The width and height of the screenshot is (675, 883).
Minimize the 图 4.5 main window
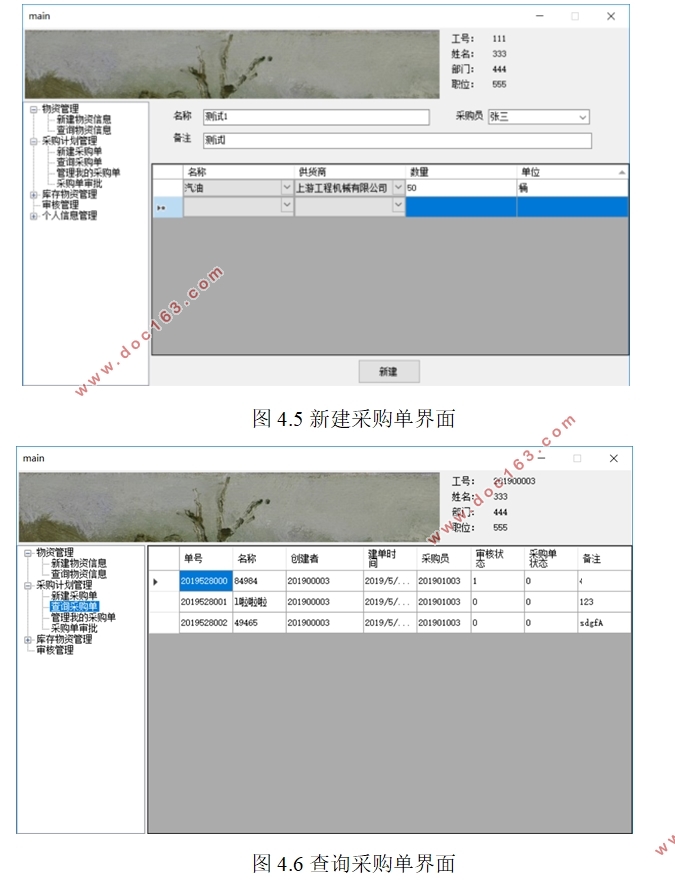[539, 16]
